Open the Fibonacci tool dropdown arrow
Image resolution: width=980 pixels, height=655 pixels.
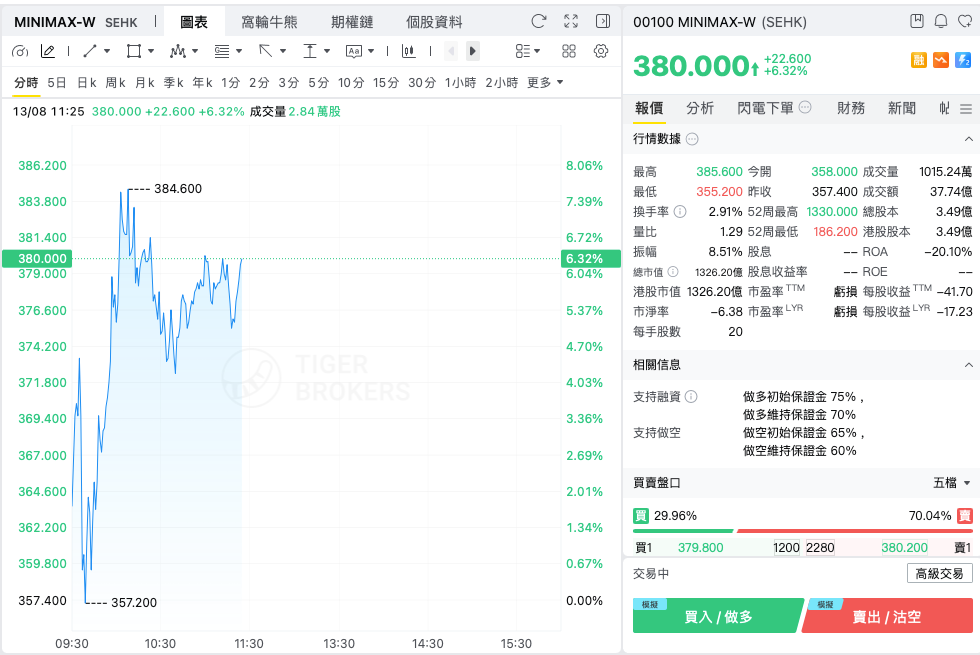[239, 51]
